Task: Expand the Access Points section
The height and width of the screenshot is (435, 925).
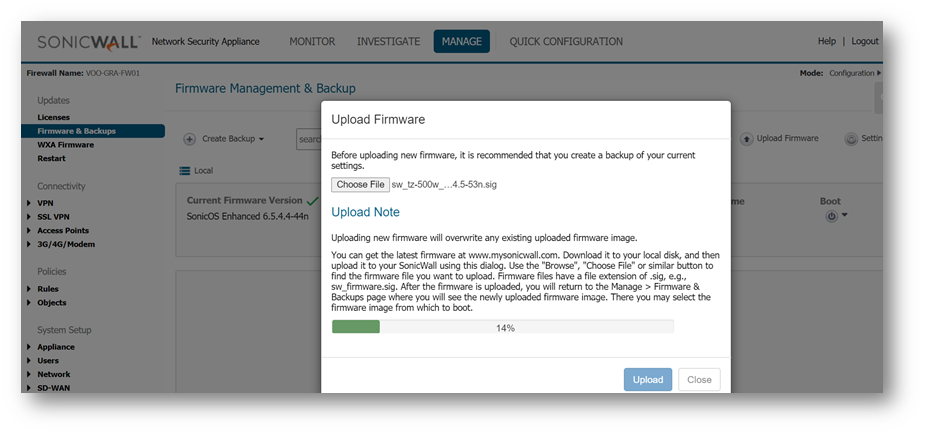Action: 28,231
